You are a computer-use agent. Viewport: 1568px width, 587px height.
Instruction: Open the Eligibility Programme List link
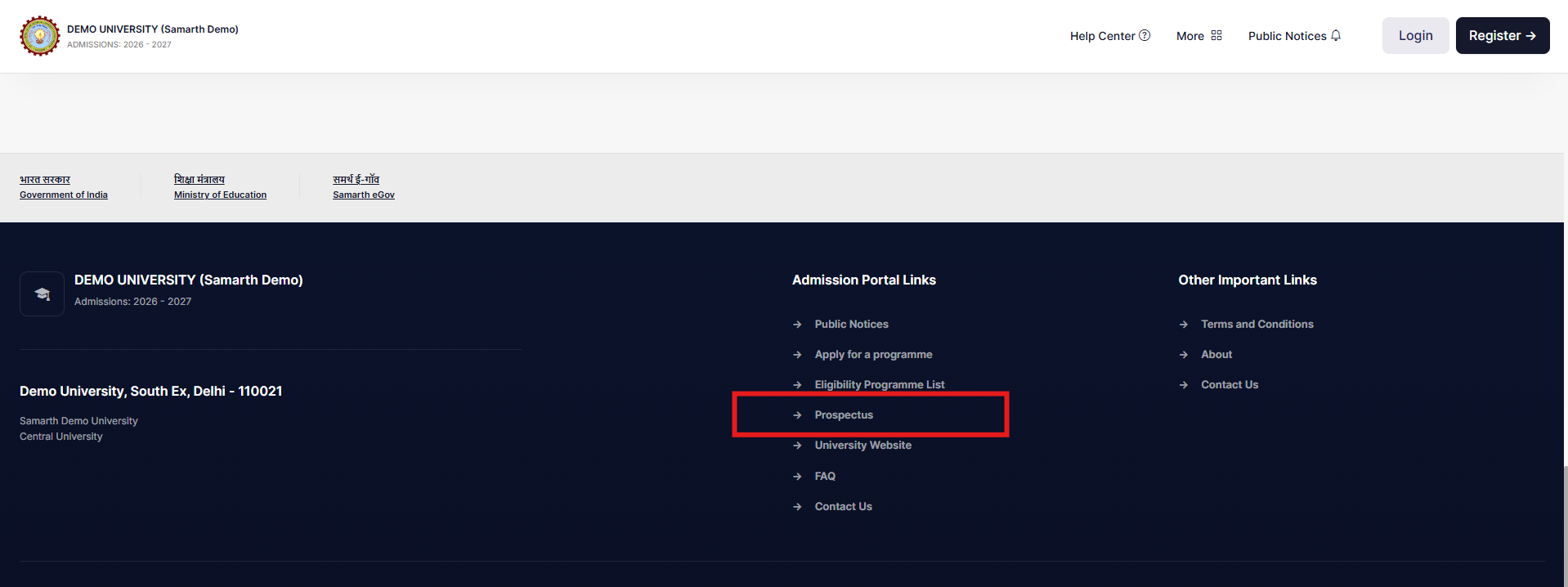(x=879, y=385)
